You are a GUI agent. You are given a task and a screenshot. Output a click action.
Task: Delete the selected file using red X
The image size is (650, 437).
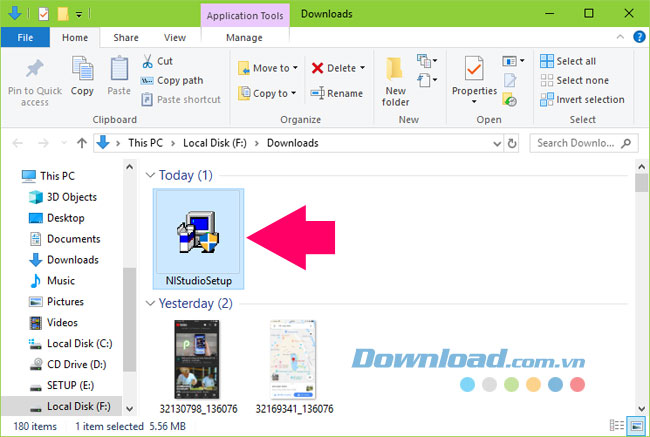(334, 68)
